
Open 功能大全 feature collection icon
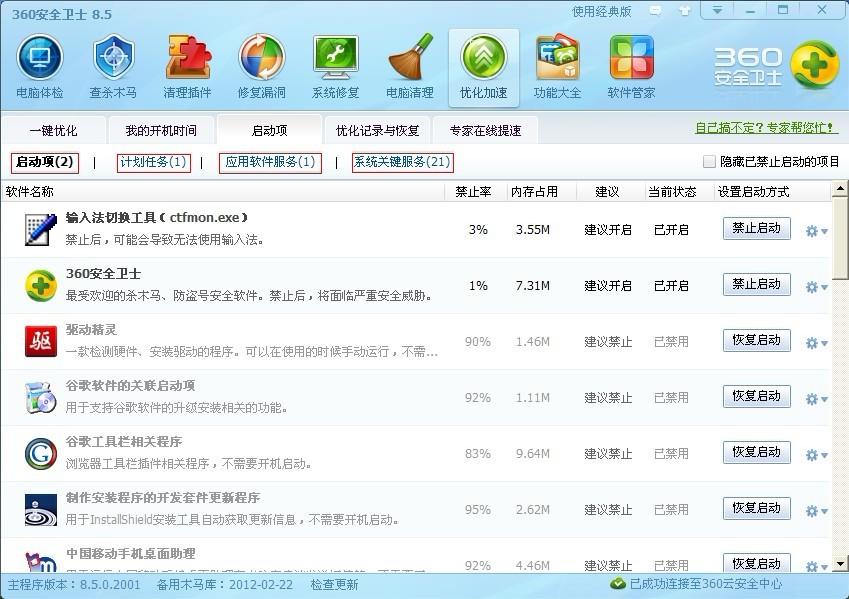point(558,58)
